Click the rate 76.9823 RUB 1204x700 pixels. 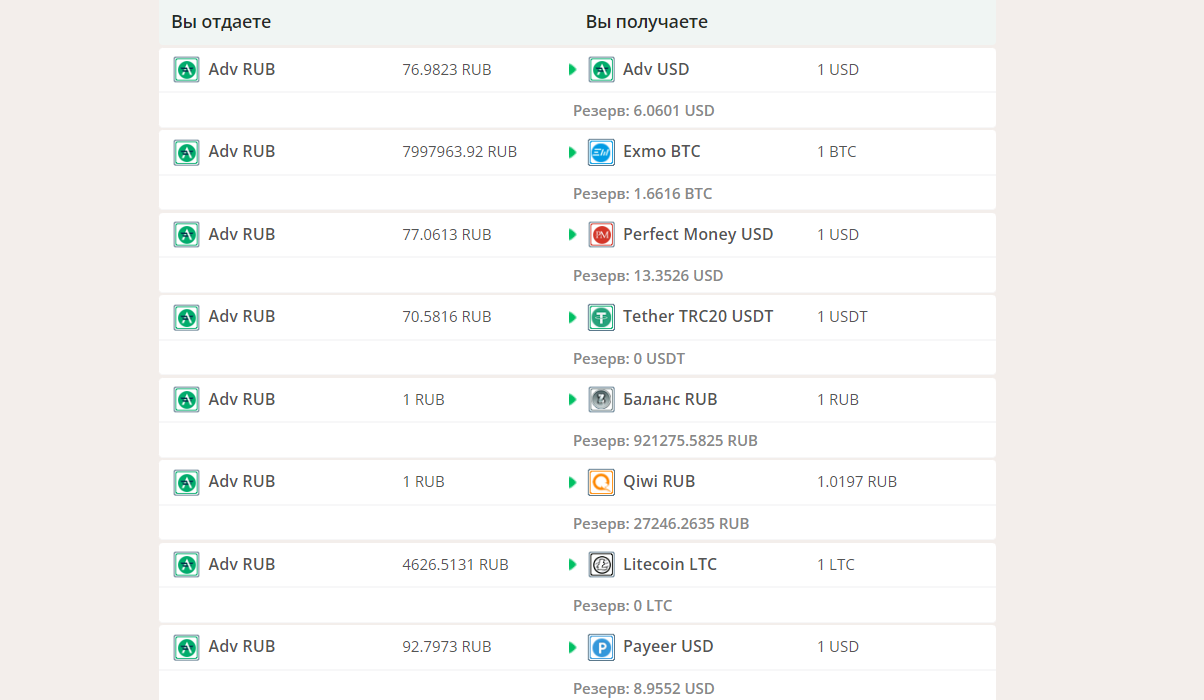(x=447, y=70)
